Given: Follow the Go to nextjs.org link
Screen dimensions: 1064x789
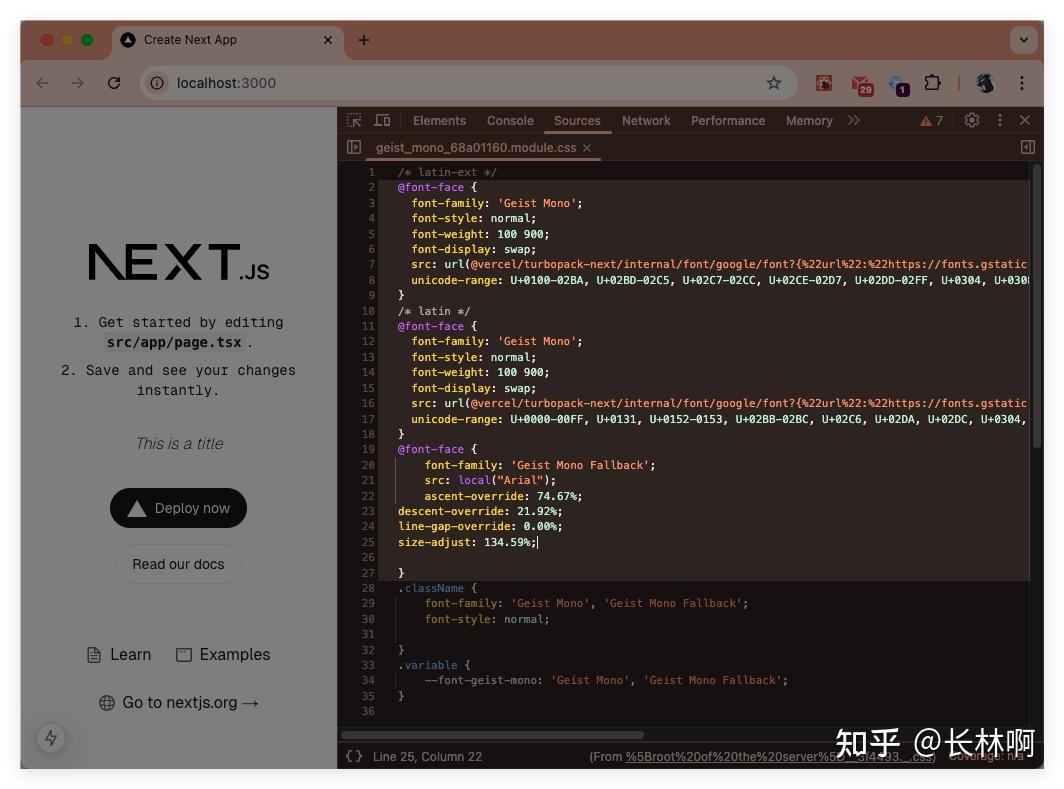Looking at the screenshot, I should (178, 702).
